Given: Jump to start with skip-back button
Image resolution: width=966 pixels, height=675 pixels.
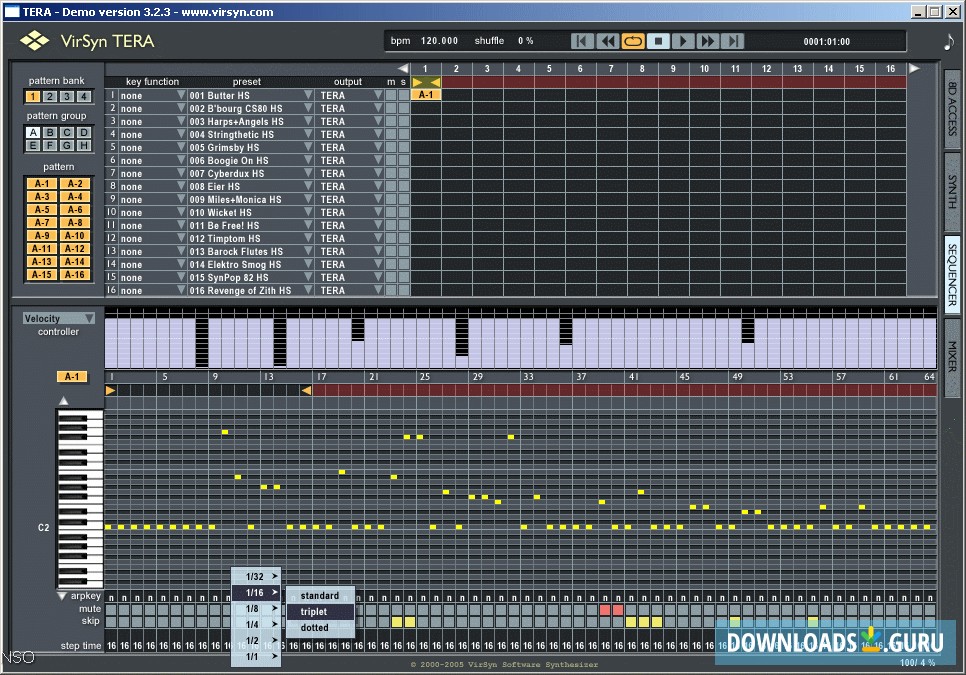Looking at the screenshot, I should [583, 41].
